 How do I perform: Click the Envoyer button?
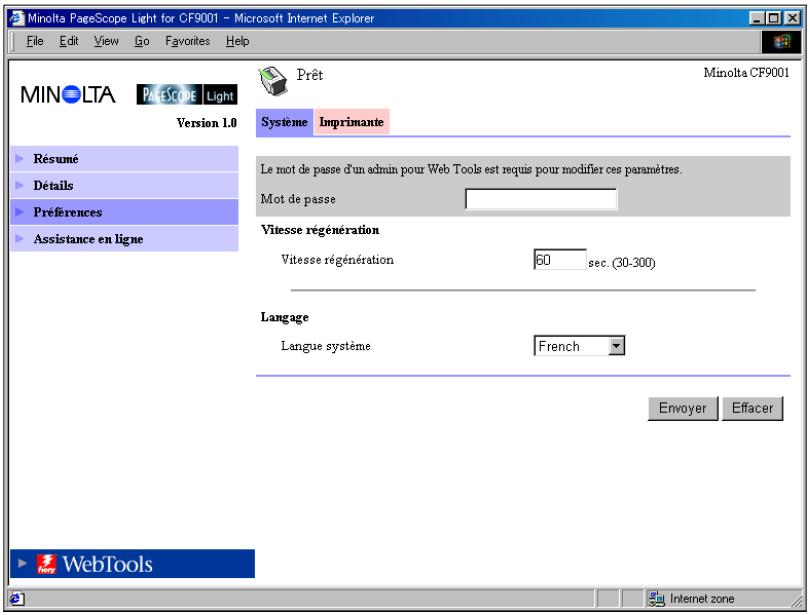683,408
